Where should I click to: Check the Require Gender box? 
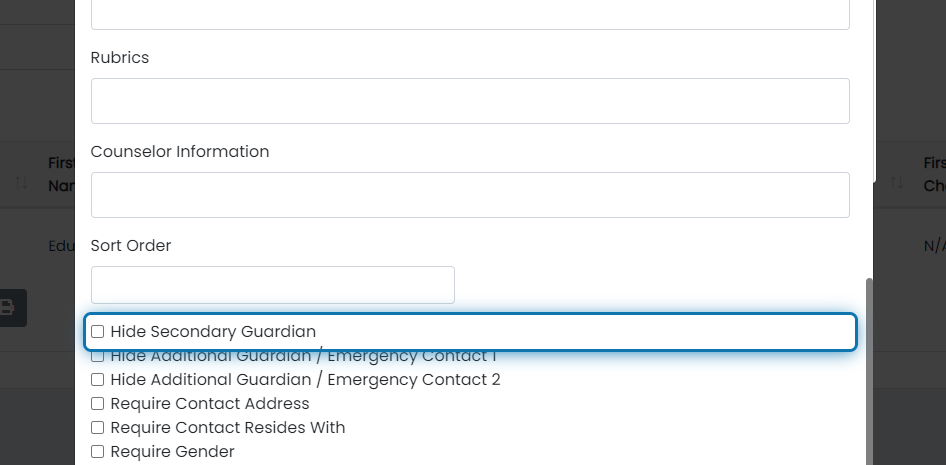point(97,452)
